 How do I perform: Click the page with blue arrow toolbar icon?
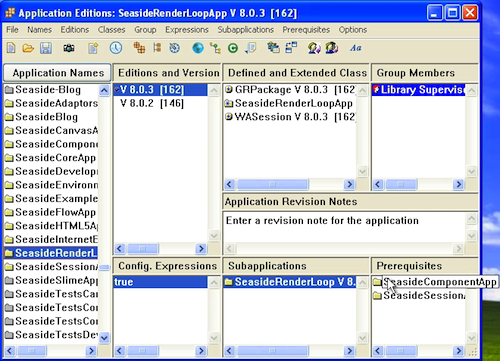click(x=250, y=48)
